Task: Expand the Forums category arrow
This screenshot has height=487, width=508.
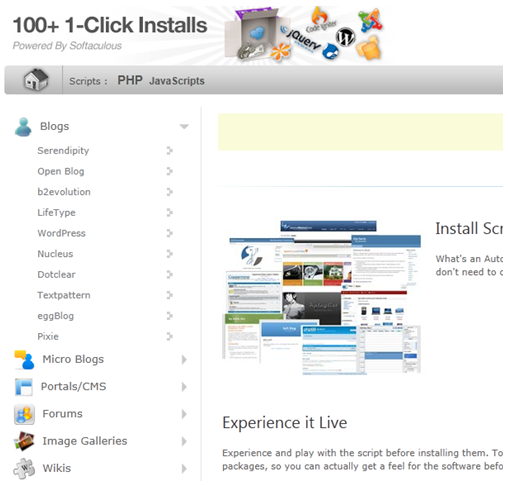Action: (184, 414)
